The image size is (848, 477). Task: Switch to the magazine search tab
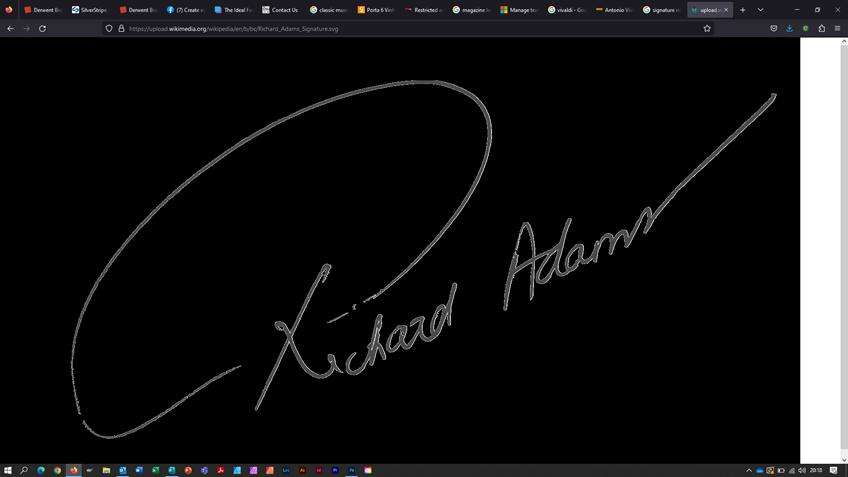[x=471, y=10]
